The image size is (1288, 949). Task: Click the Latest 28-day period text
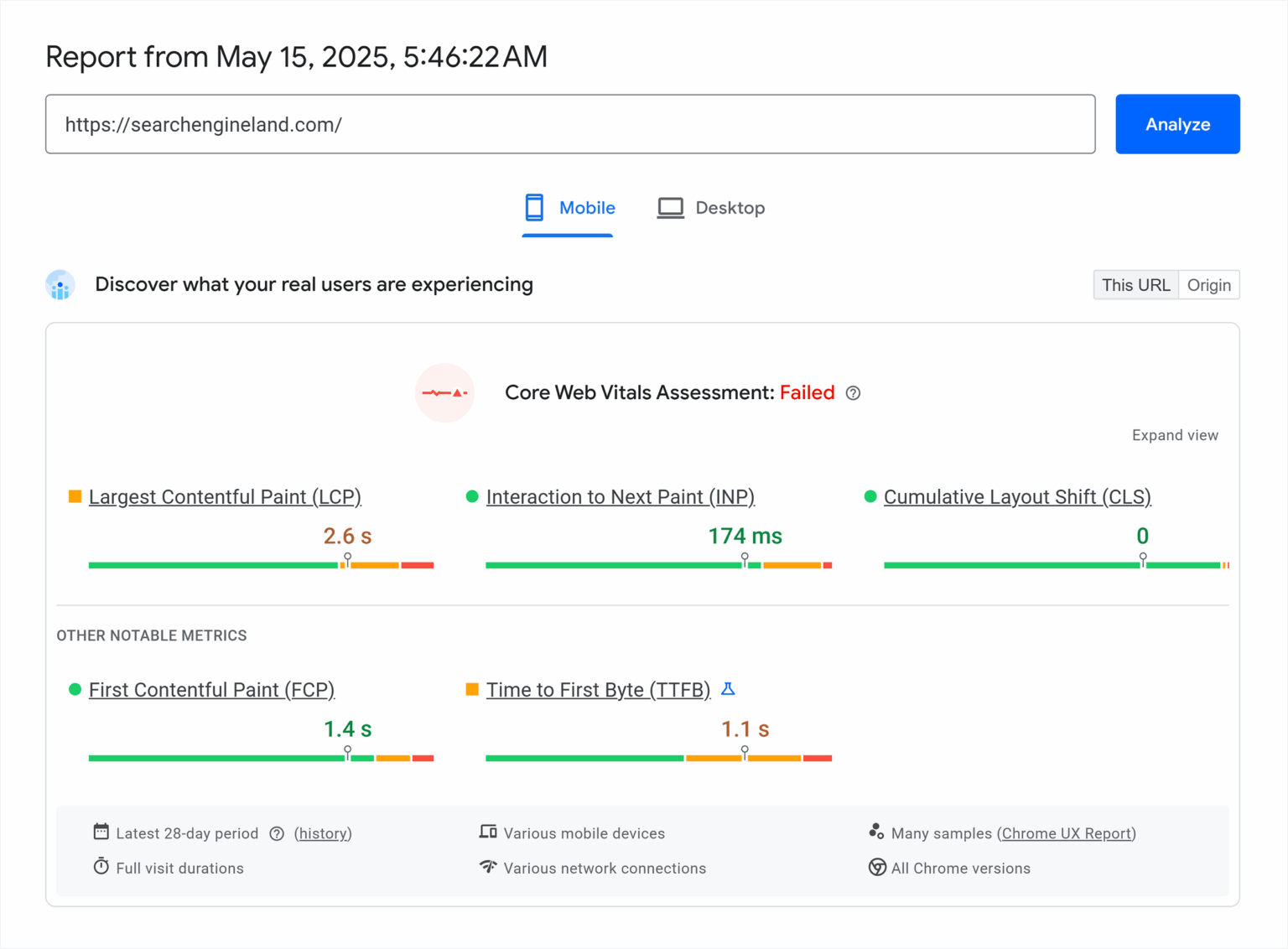pyautogui.click(x=187, y=833)
